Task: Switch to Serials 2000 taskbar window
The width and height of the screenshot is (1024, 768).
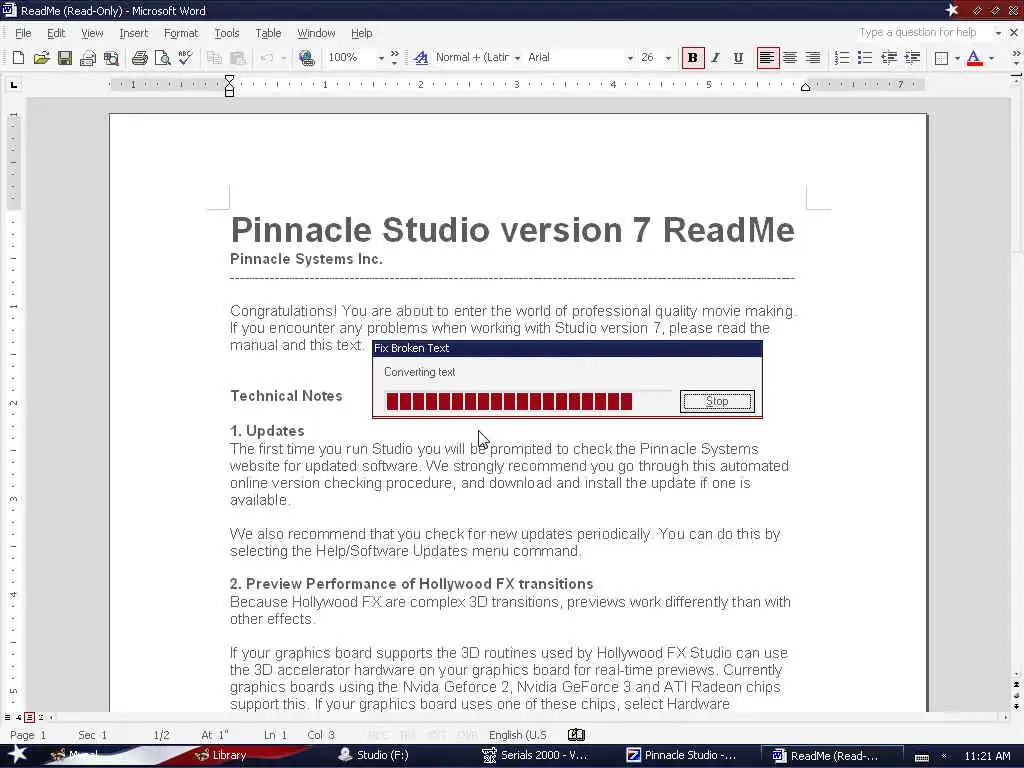Action: 536,755
